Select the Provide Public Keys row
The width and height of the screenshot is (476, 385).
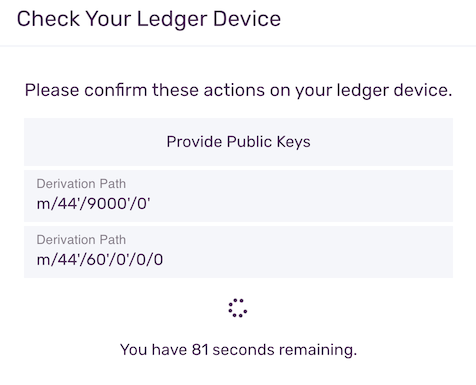[x=238, y=142]
